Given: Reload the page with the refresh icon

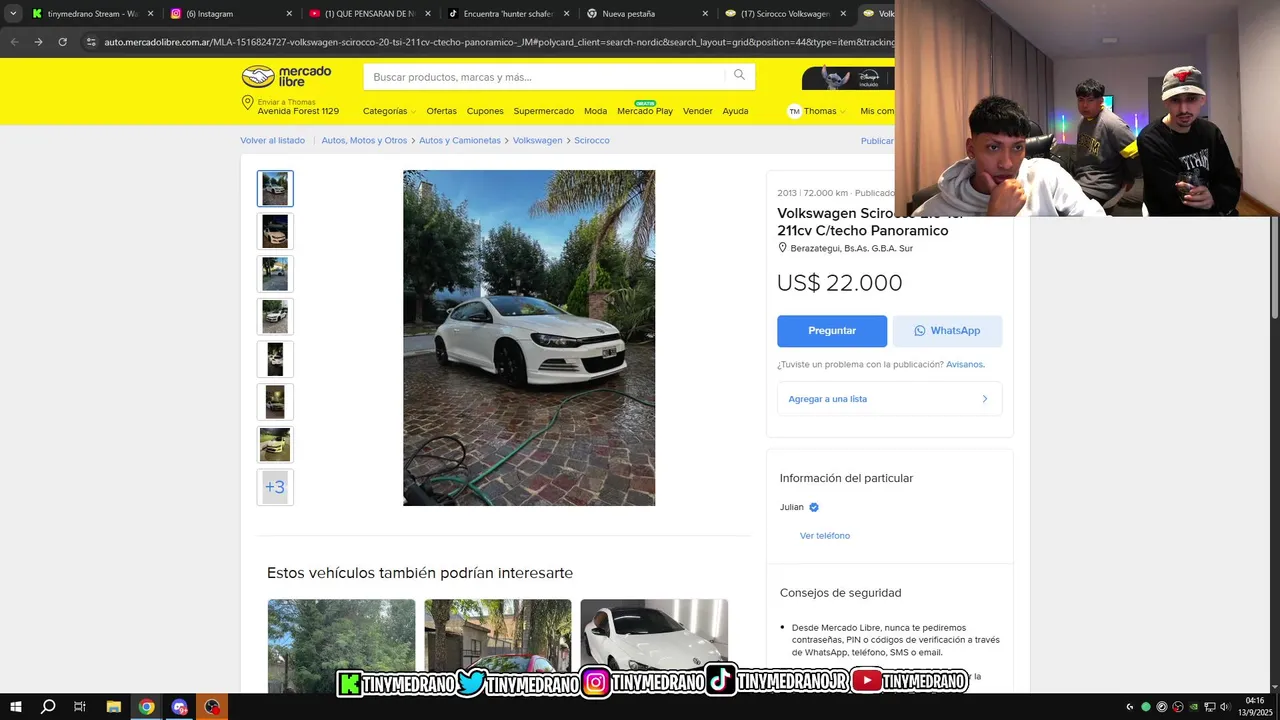Looking at the screenshot, I should pos(62,42).
